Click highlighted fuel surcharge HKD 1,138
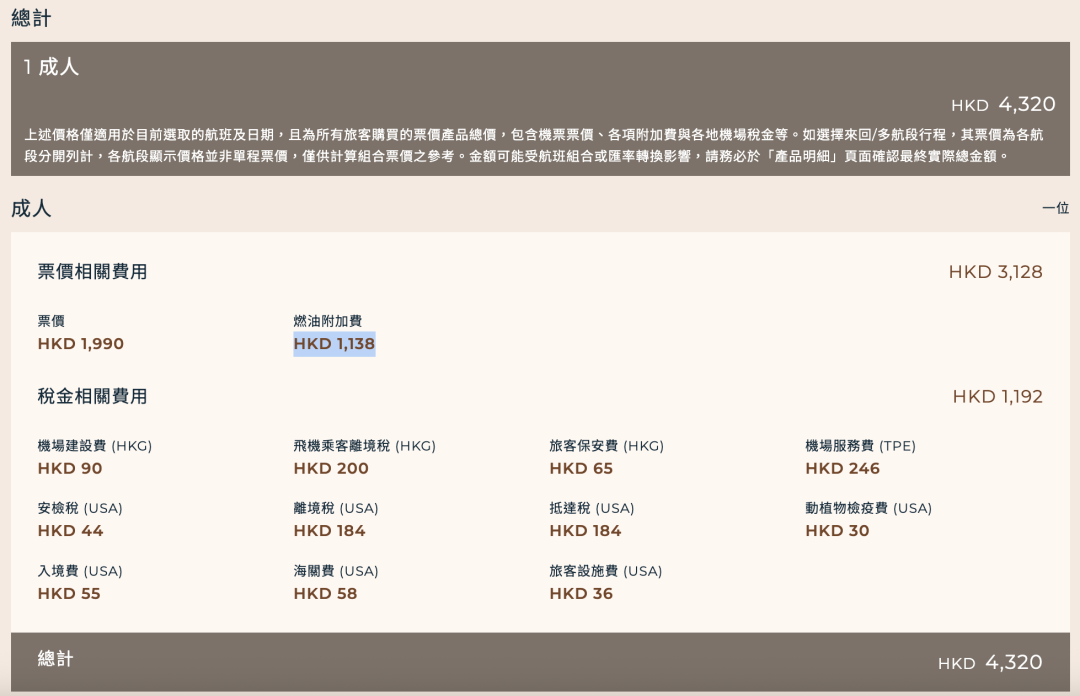 (x=334, y=343)
